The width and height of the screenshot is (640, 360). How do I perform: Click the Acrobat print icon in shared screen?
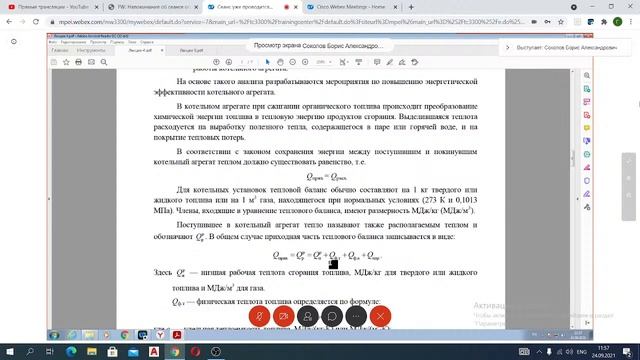(x=78, y=62)
